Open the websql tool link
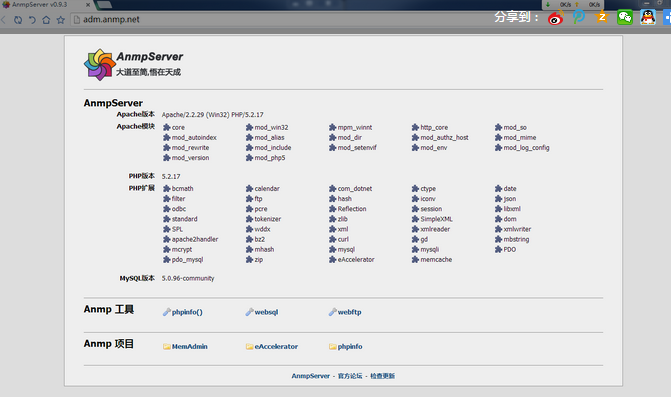The width and height of the screenshot is (671, 397). point(266,312)
